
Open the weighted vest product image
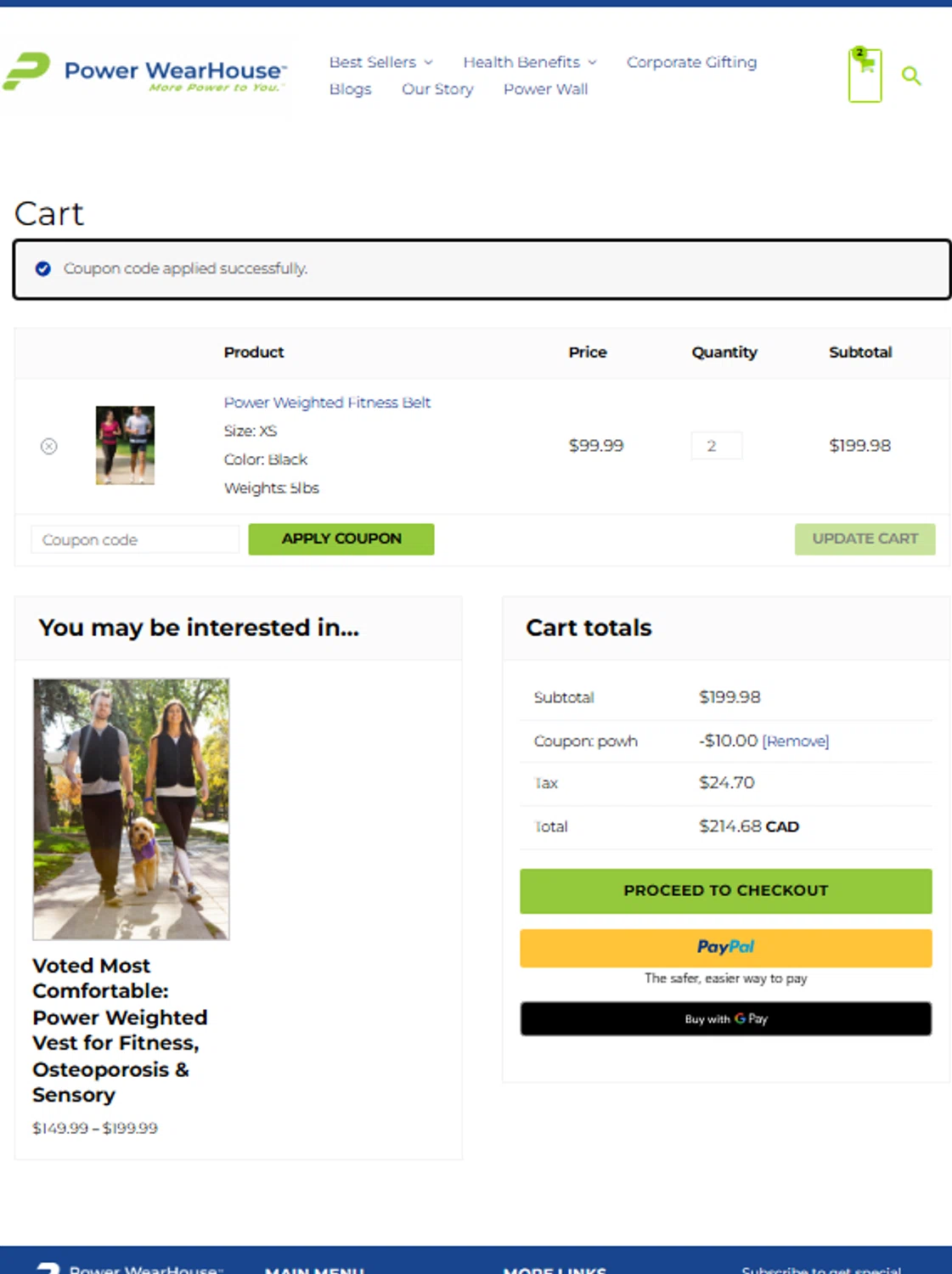pyautogui.click(x=131, y=809)
